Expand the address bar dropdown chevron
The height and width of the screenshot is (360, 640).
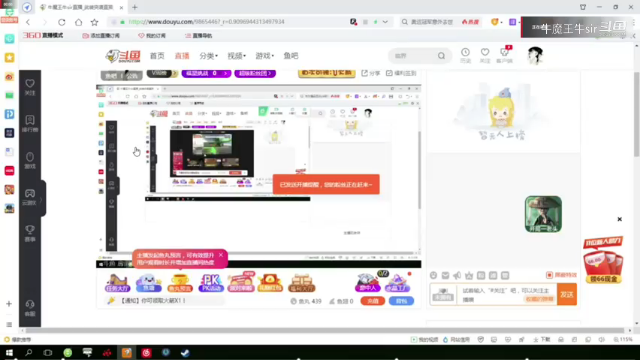[385, 22]
